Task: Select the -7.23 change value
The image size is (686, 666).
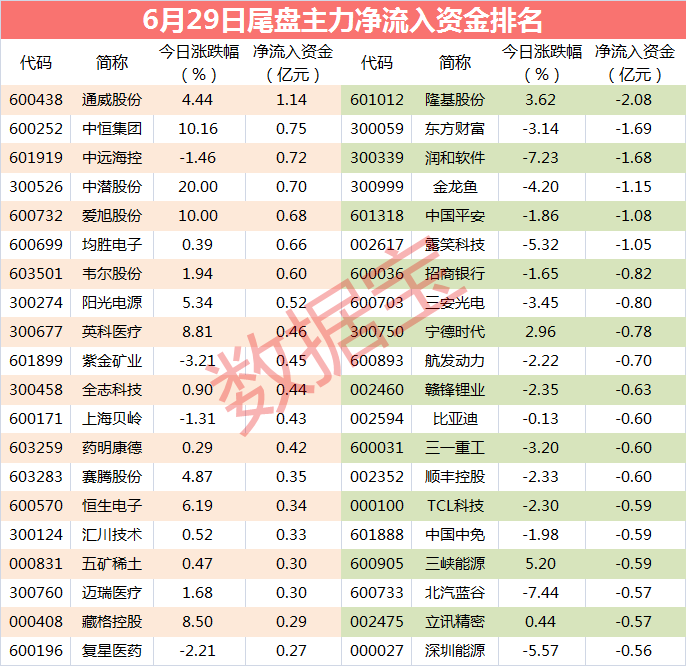Action: (540, 158)
